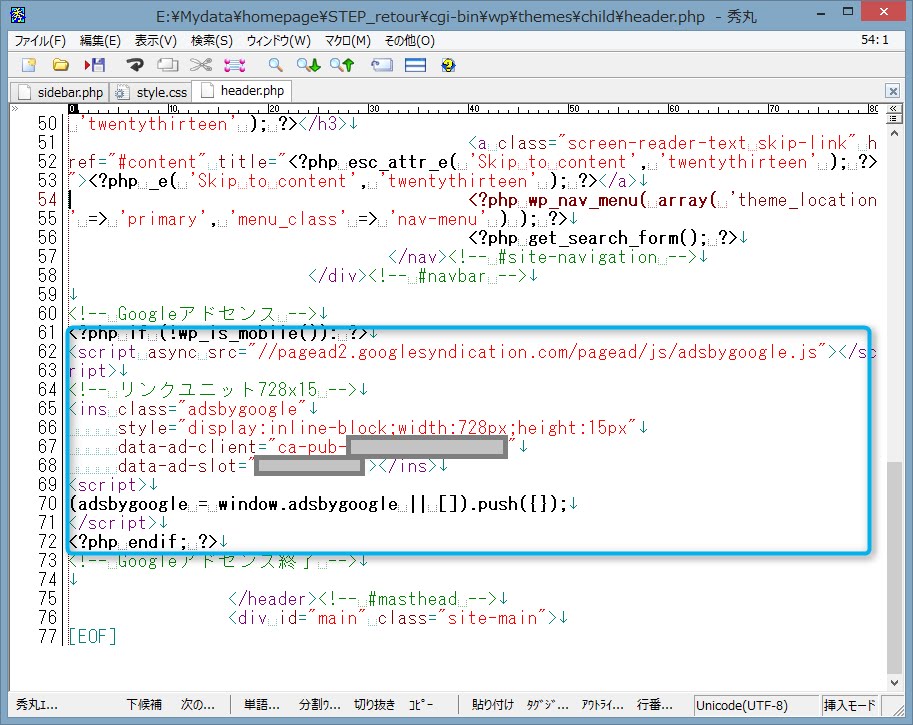Click the 秀丸エ... function key button
Image resolution: width=913 pixels, height=725 pixels.
click(x=37, y=705)
